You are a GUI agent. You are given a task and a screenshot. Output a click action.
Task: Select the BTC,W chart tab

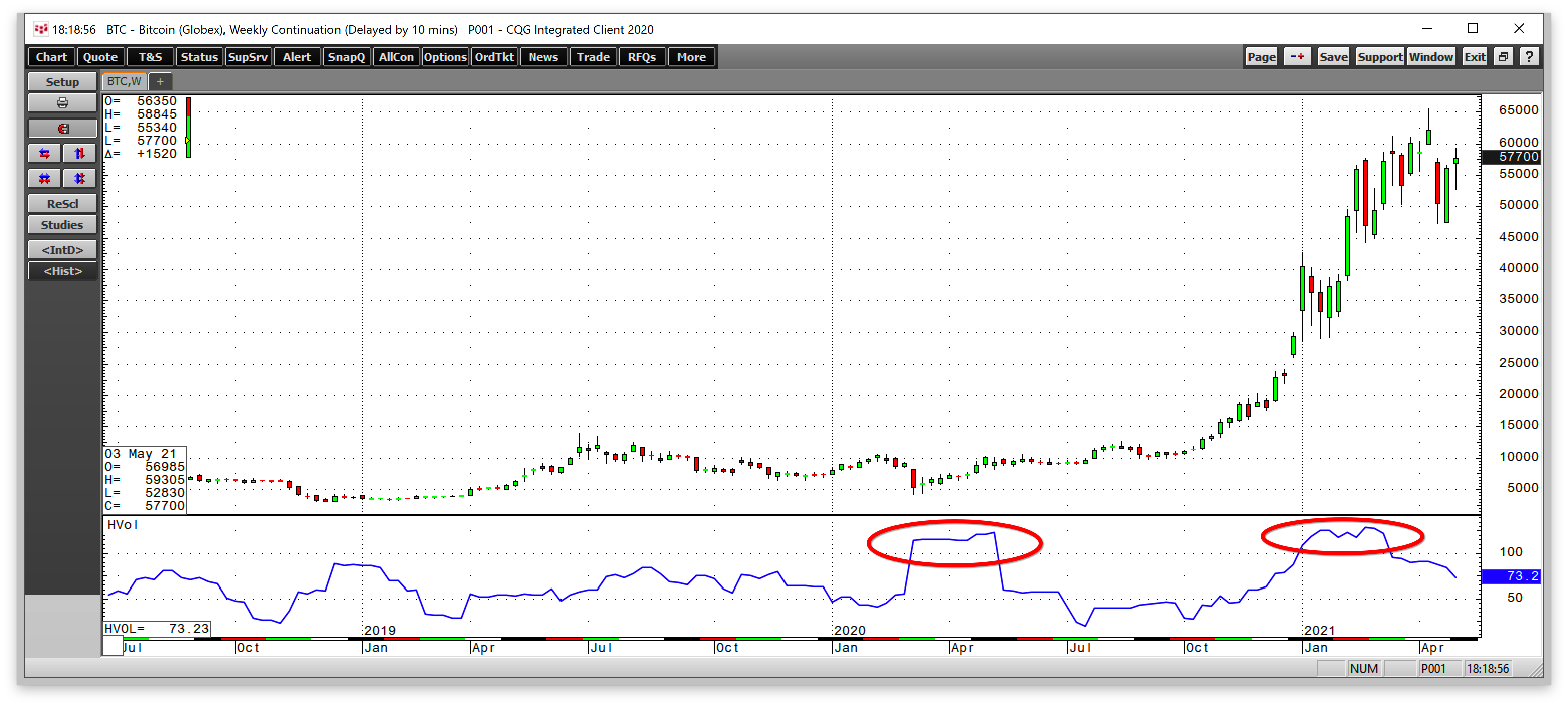(124, 81)
